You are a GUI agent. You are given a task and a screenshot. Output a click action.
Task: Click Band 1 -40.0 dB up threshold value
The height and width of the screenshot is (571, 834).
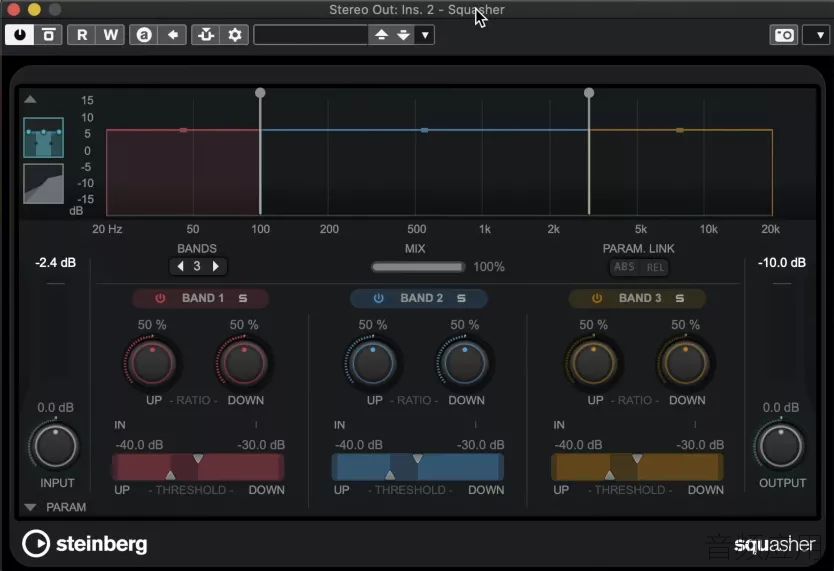pyautogui.click(x=139, y=445)
